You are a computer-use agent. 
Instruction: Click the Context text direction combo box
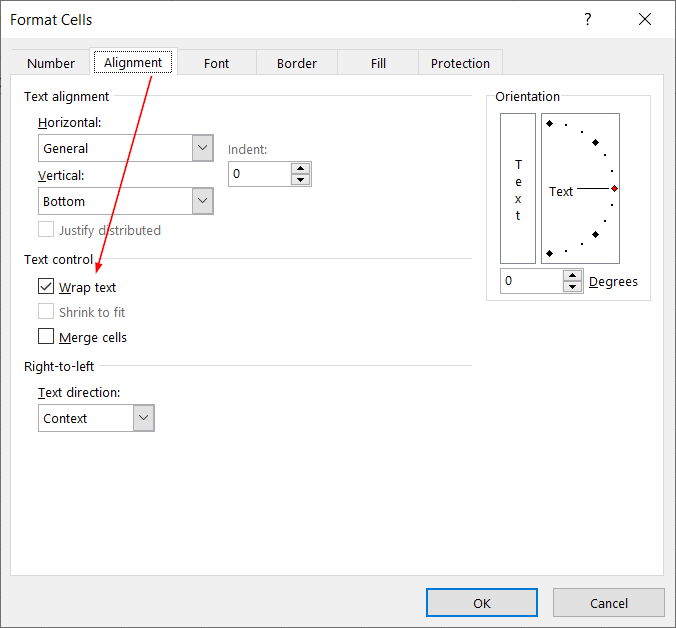coord(96,418)
